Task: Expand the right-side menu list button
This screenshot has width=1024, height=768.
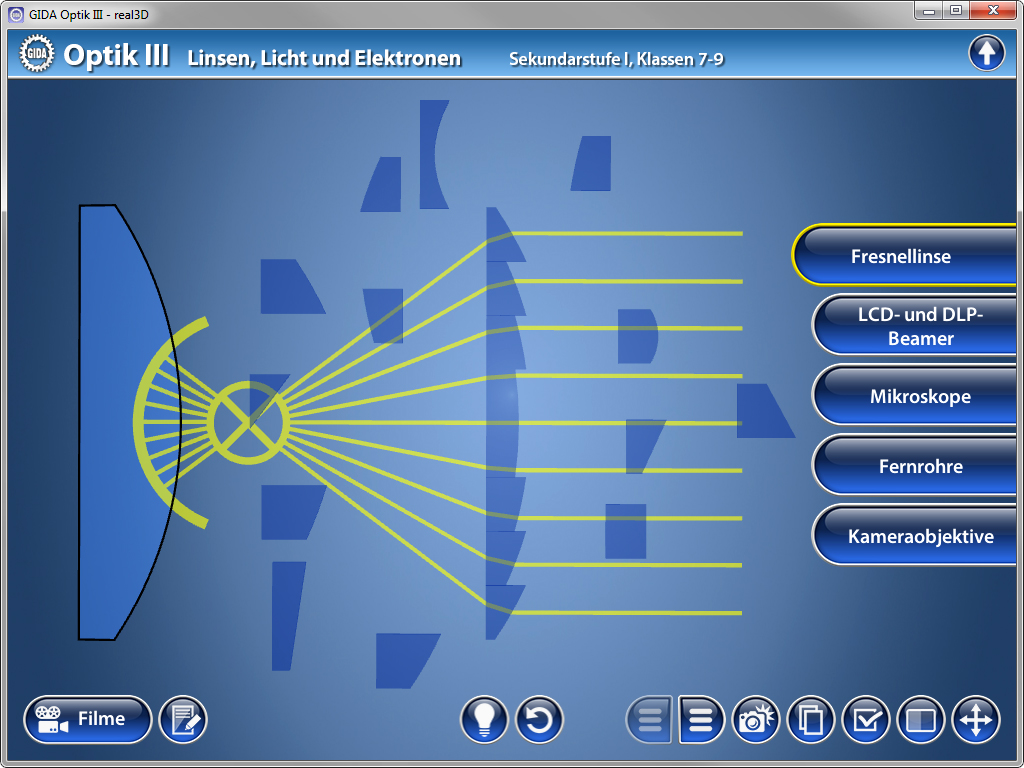Action: click(x=702, y=719)
